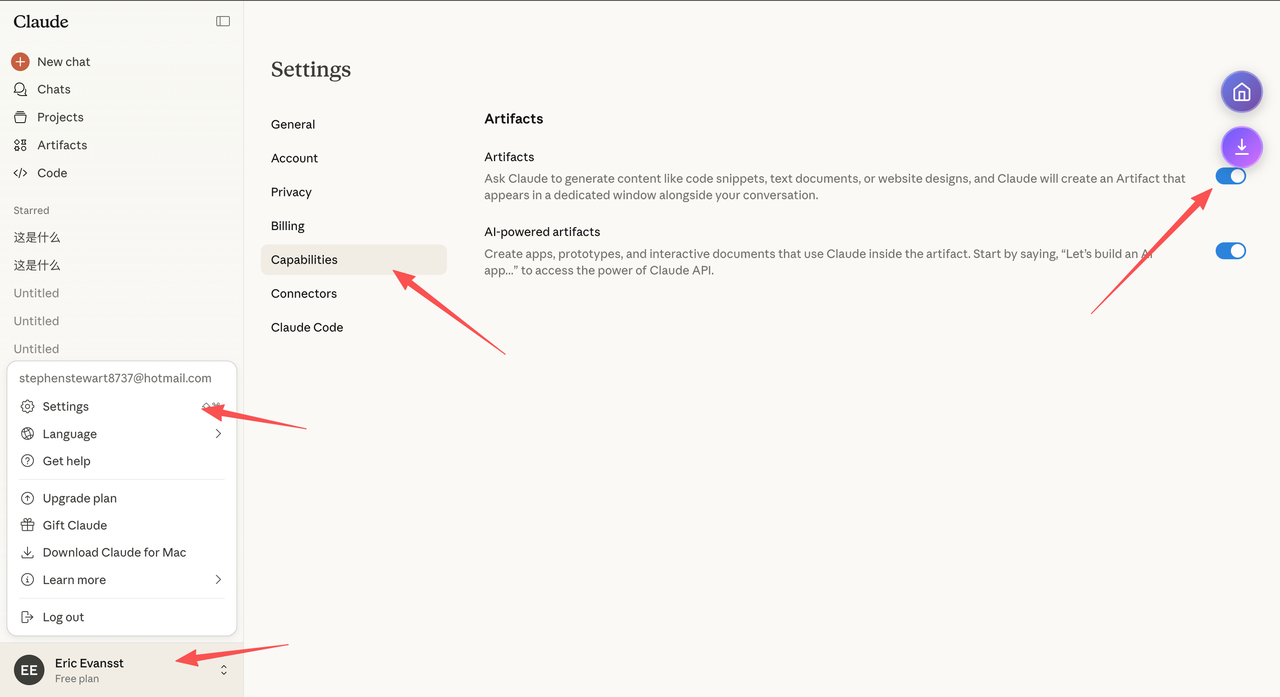This screenshot has height=697, width=1280.
Task: Expand the Language submenu
Action: pos(218,434)
